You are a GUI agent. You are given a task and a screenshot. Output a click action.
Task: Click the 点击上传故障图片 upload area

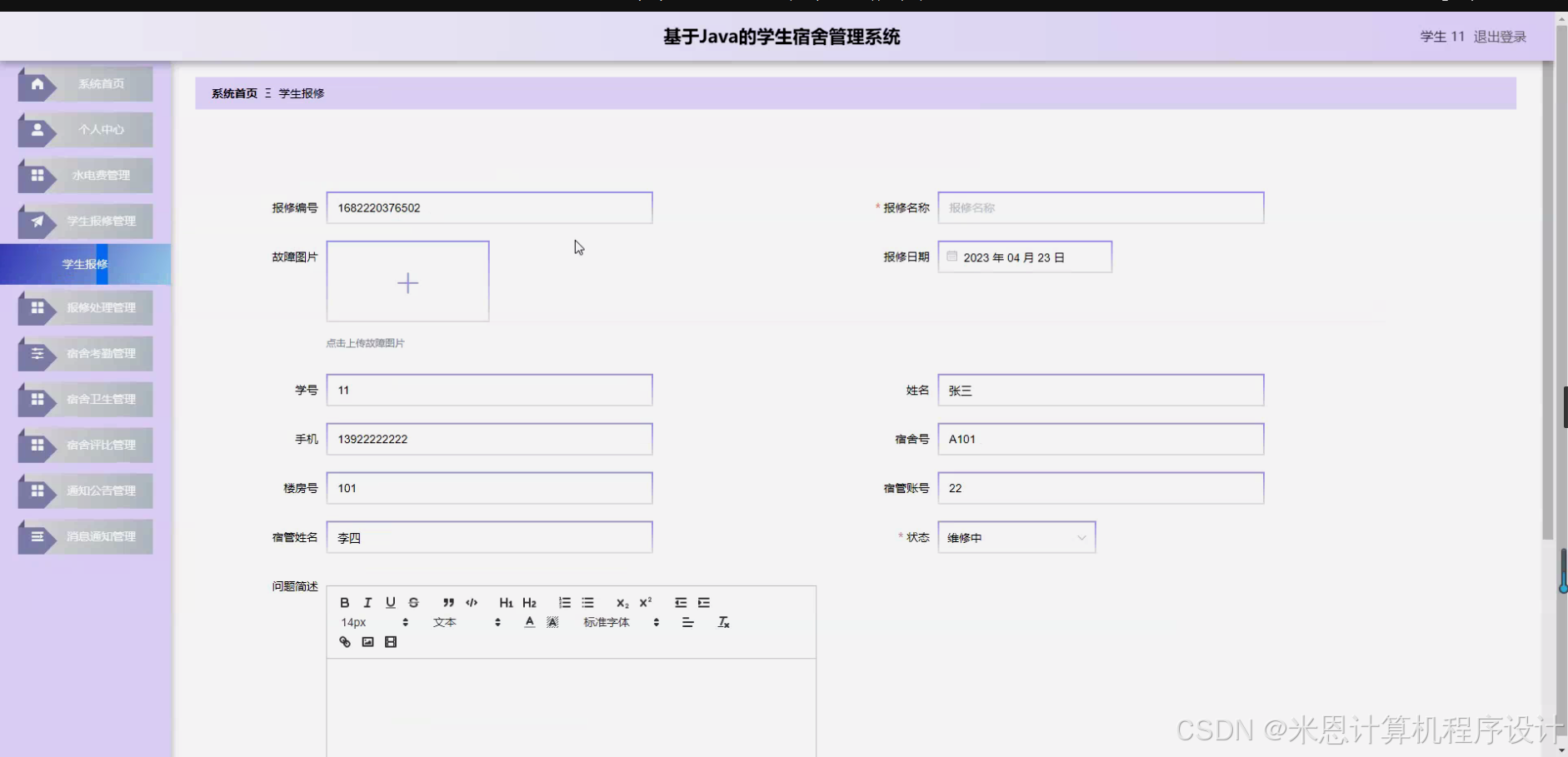407,281
